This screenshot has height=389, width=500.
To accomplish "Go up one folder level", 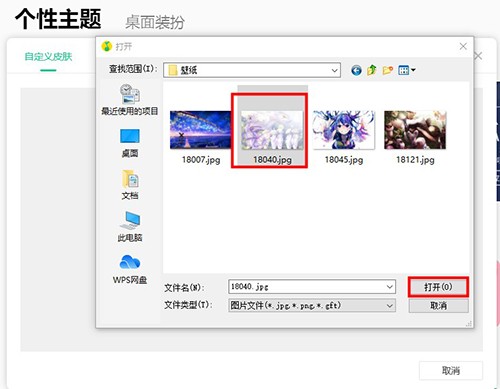I will pyautogui.click(x=372, y=70).
